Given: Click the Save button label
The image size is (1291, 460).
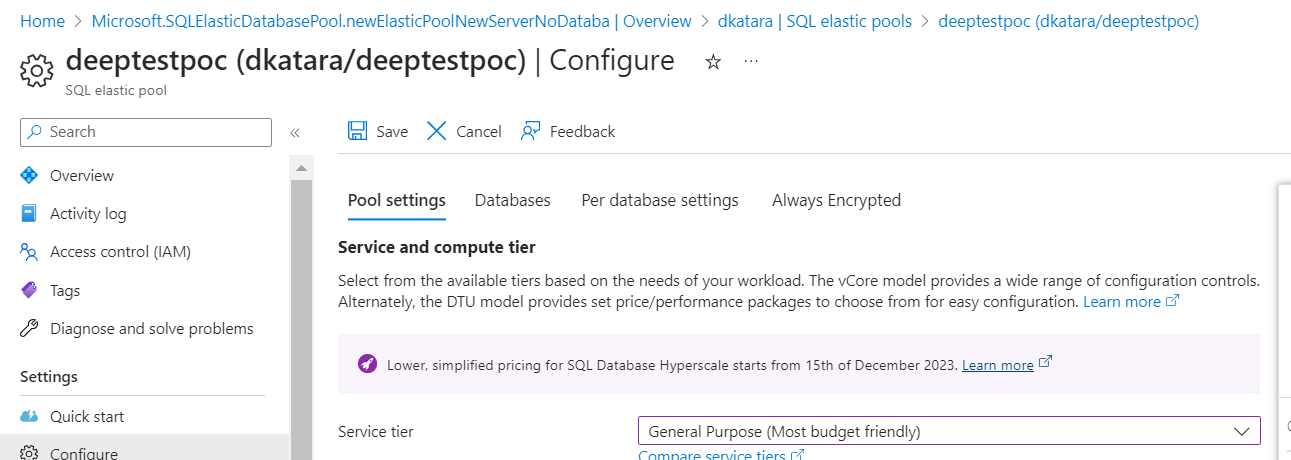Looking at the screenshot, I should point(392,131).
